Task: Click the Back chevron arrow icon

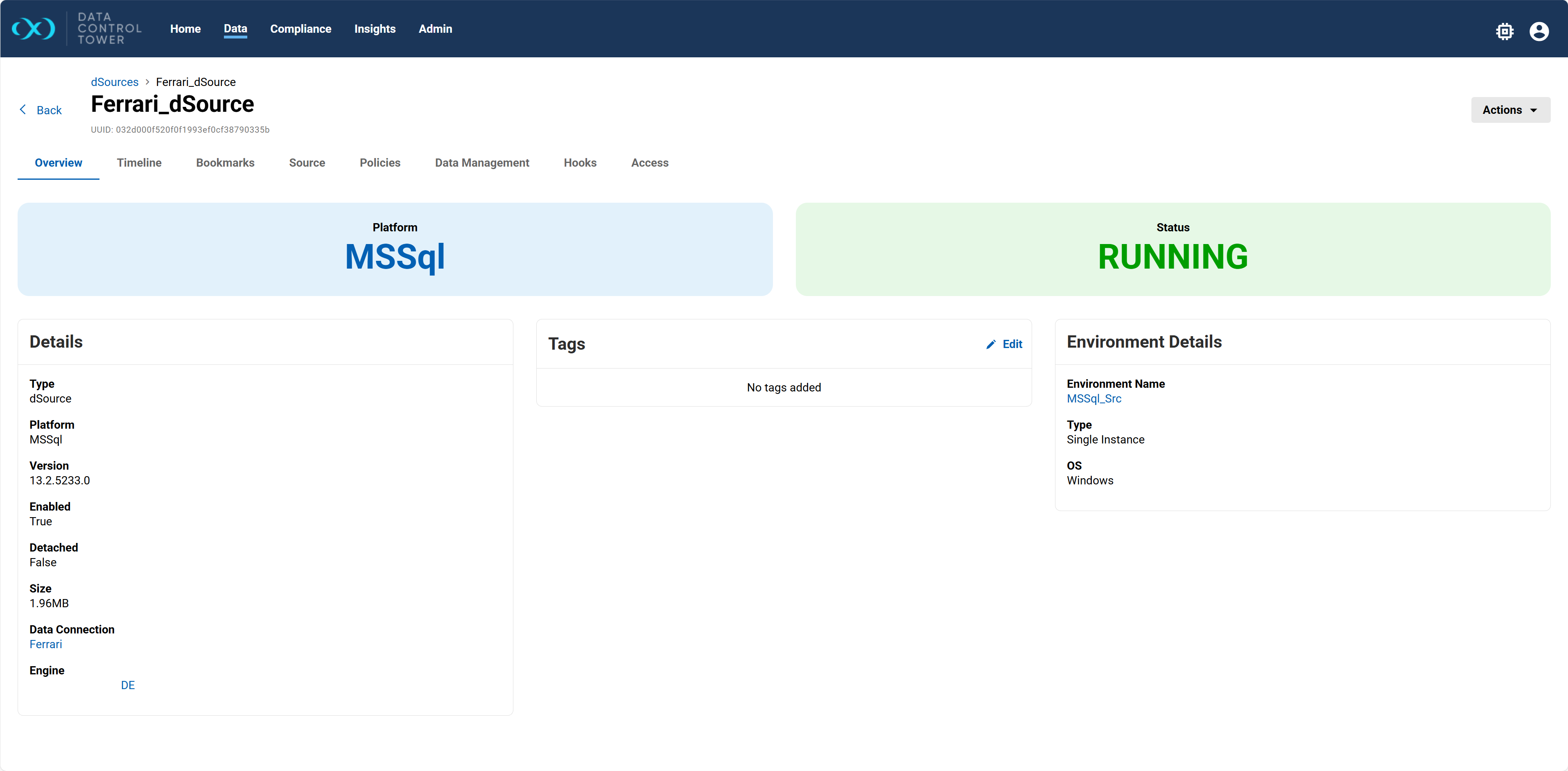Action: [23, 110]
